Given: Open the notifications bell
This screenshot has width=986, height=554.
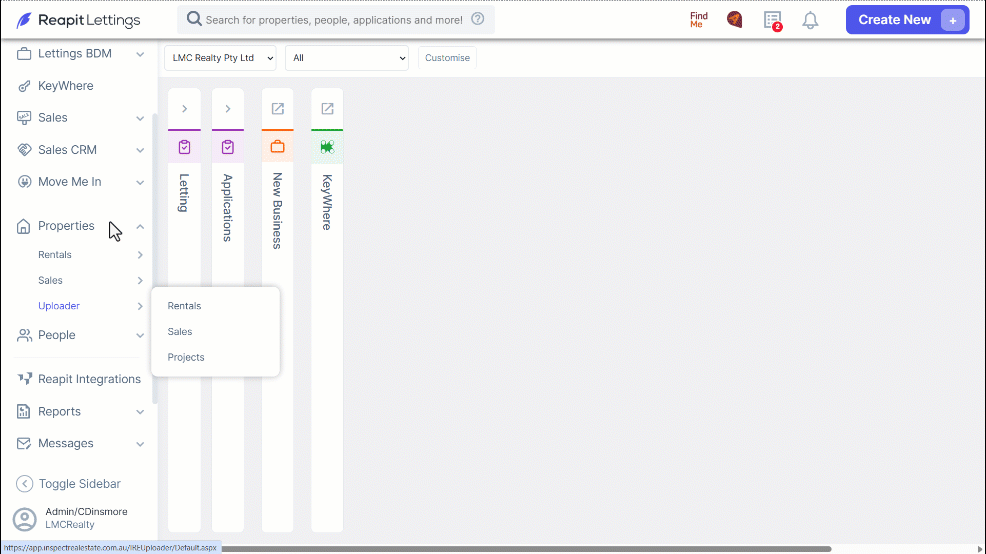Looking at the screenshot, I should (x=811, y=21).
